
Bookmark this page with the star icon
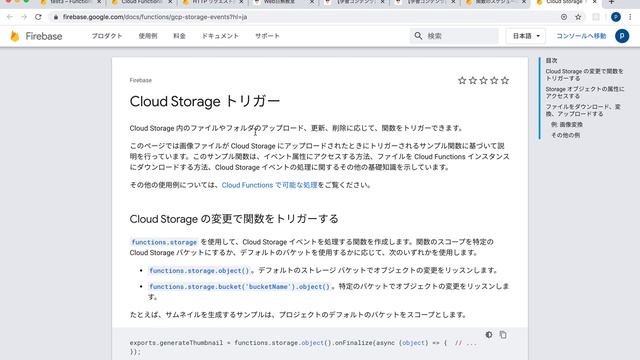578,17
